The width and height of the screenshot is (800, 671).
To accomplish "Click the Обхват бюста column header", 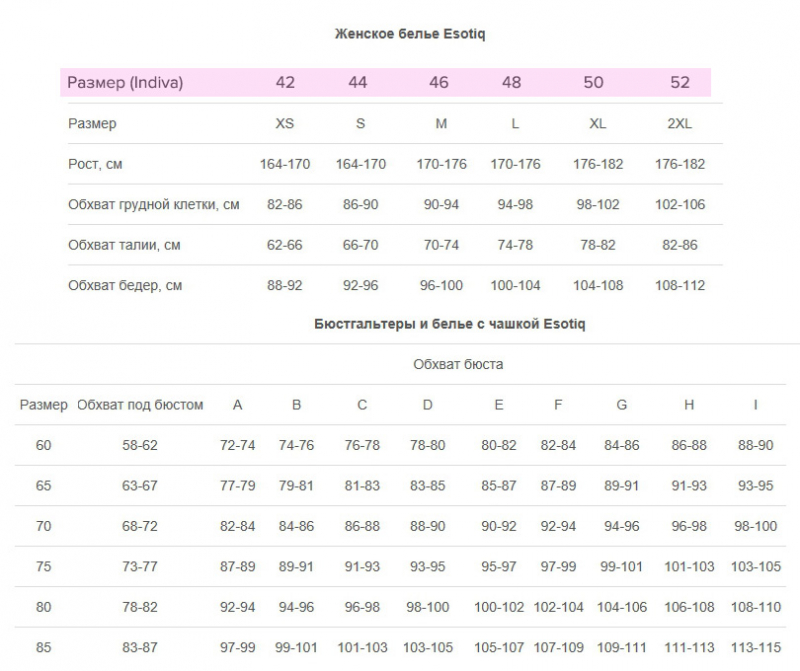I will (x=458, y=364).
